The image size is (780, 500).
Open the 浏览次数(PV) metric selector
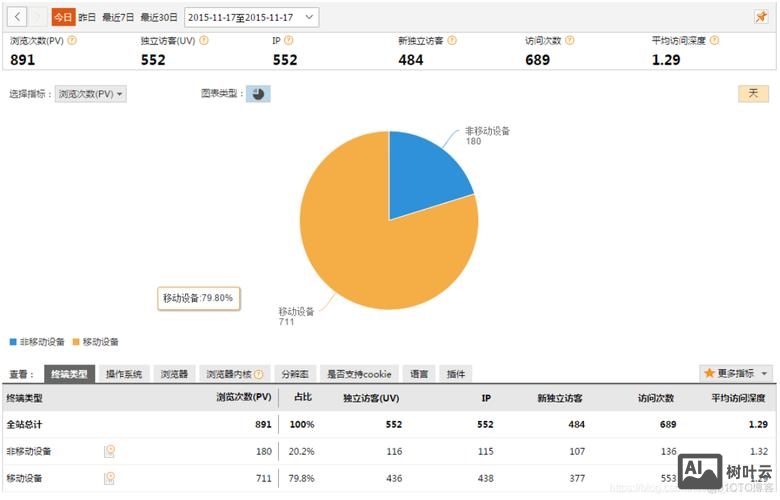(x=91, y=94)
